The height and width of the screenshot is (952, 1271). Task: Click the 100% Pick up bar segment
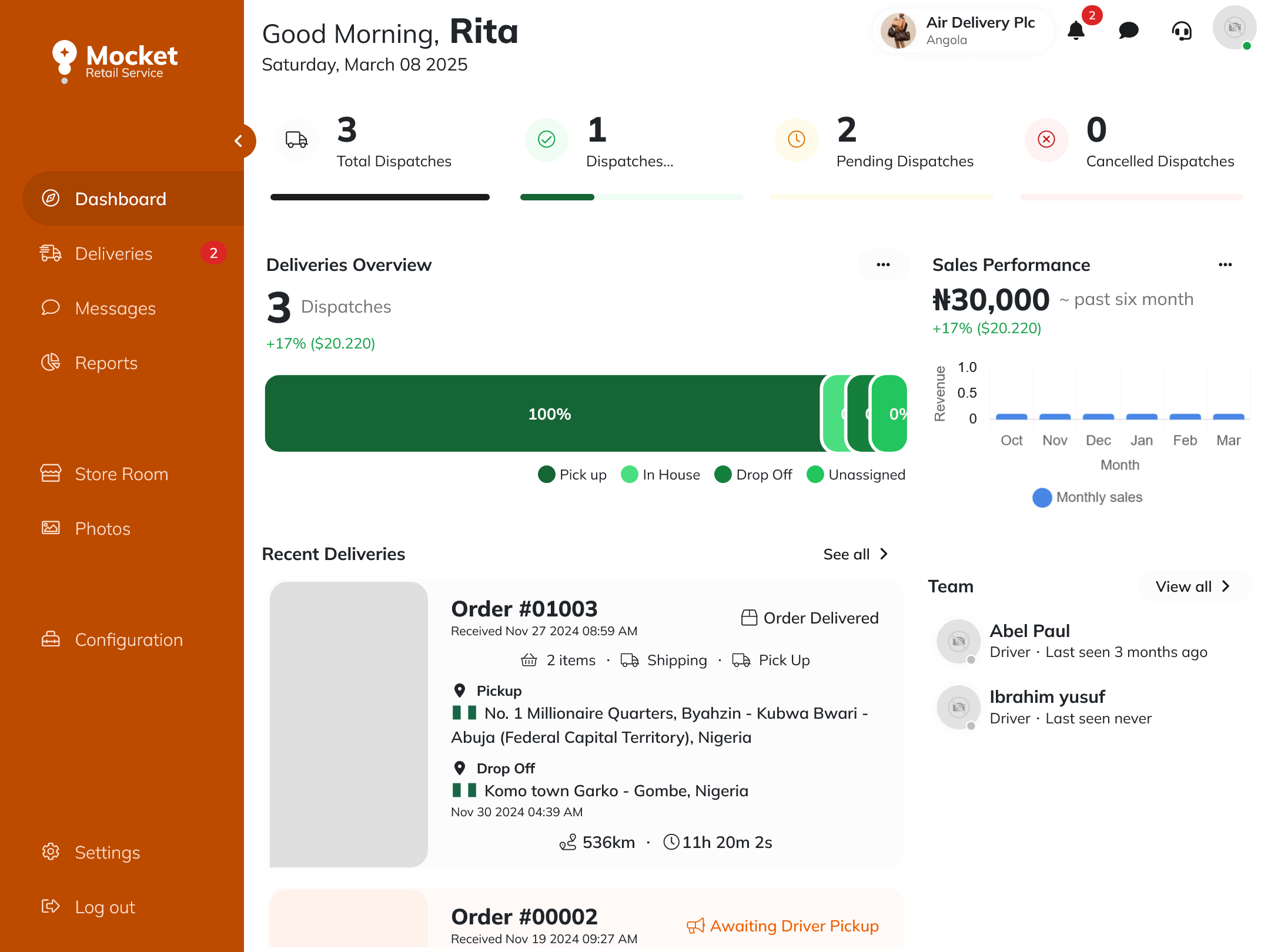coord(543,414)
